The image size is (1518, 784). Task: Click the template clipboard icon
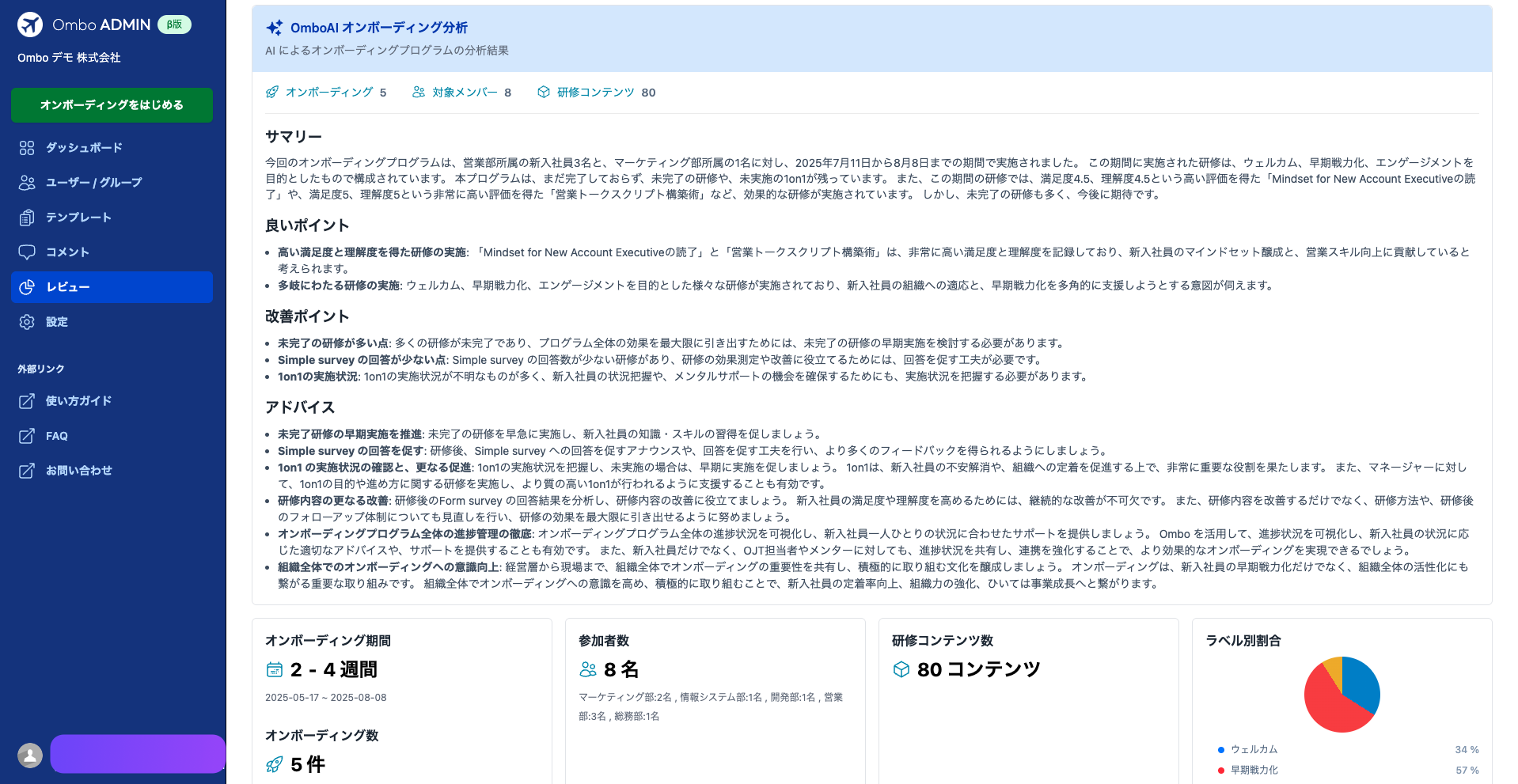[27, 218]
